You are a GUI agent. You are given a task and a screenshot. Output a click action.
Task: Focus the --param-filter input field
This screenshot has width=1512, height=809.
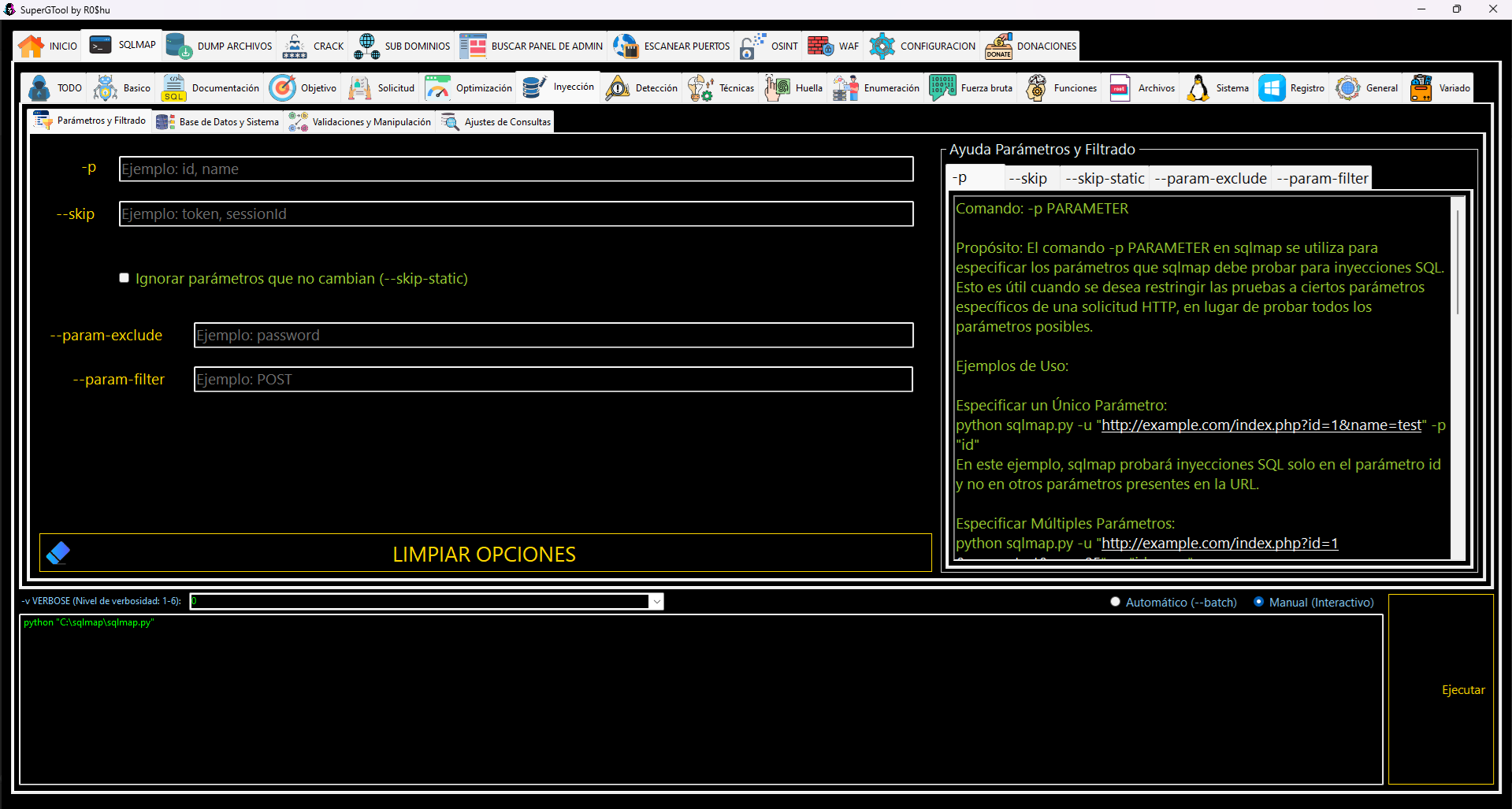[553, 379]
